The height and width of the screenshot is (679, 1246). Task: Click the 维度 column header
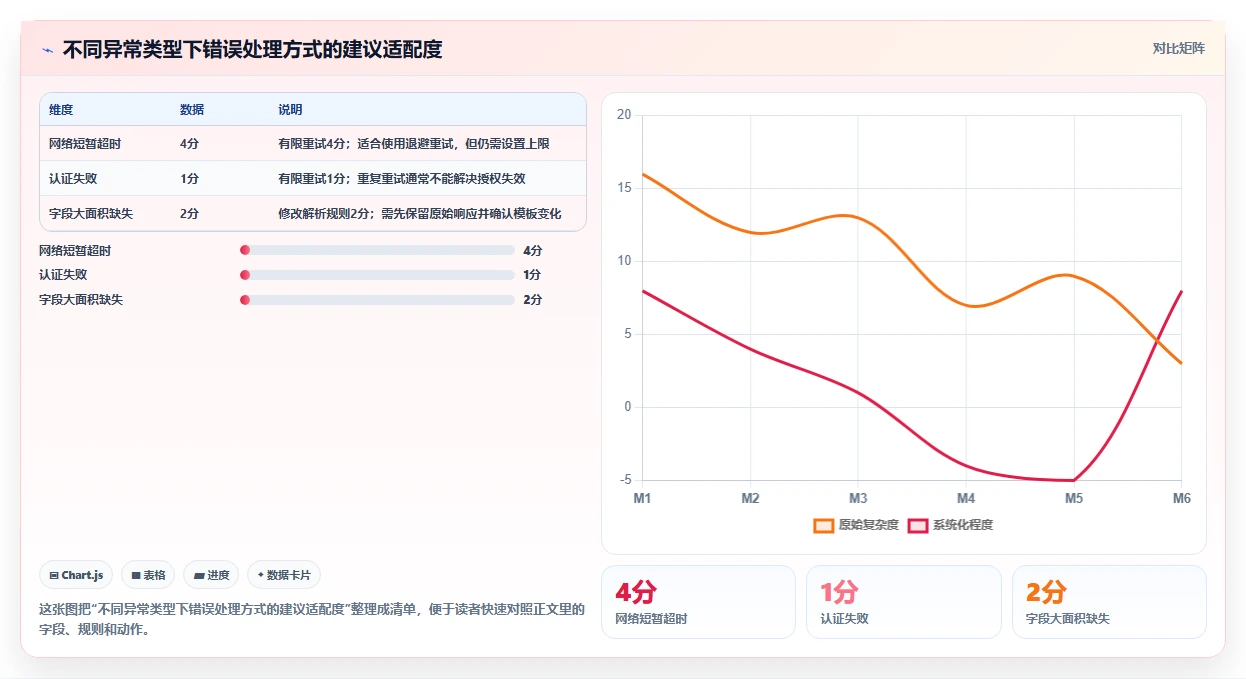pyautogui.click(x=61, y=110)
